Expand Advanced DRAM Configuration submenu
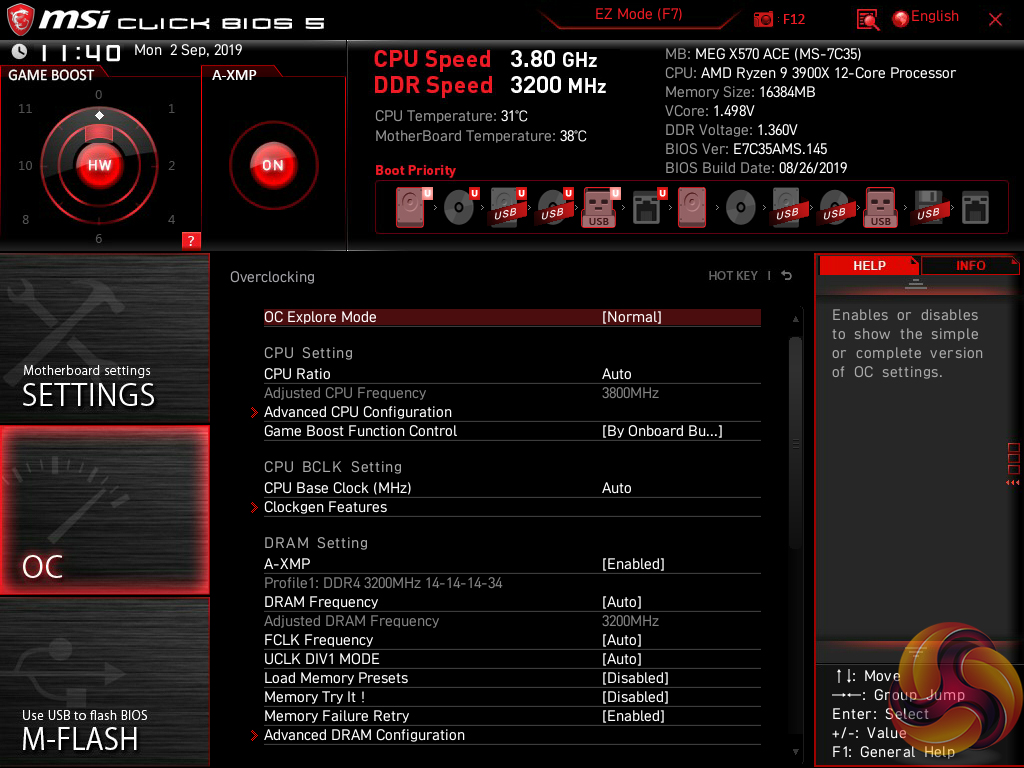The width and height of the screenshot is (1024, 768). 512,735
